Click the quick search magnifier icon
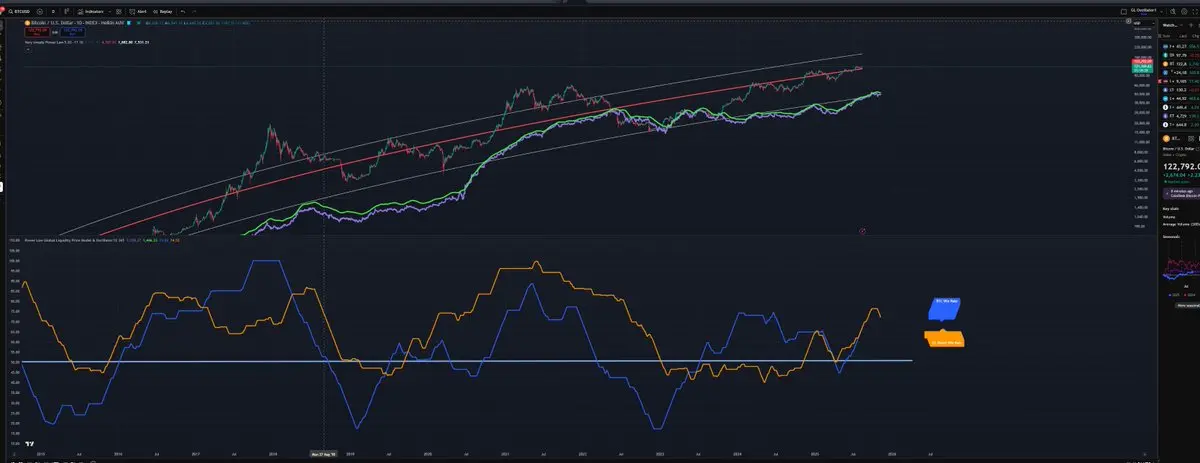This screenshot has width=1200, height=463. click(1173, 11)
